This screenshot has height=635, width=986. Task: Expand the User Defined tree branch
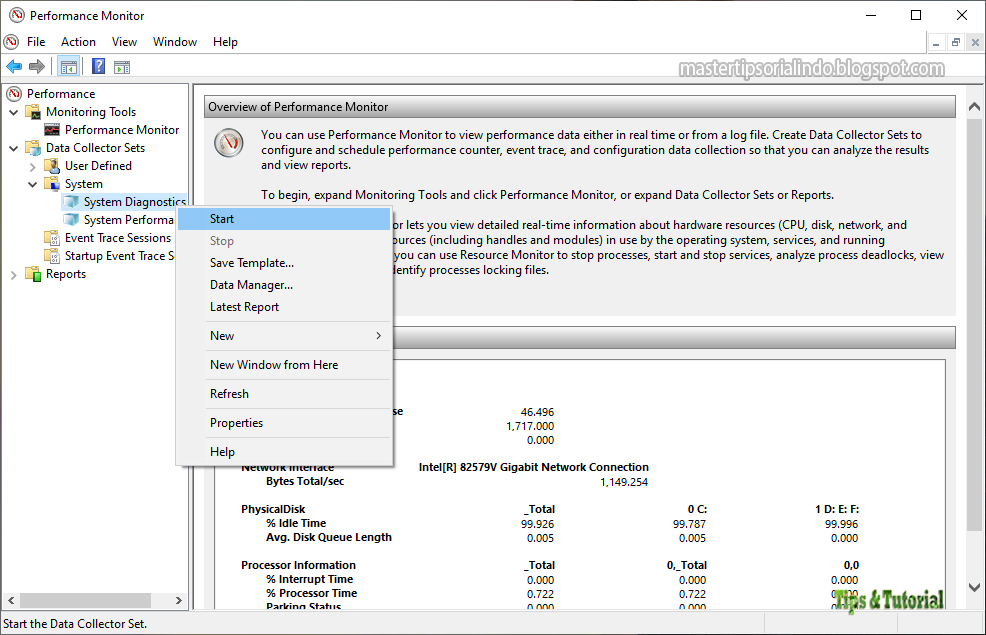click(31, 165)
